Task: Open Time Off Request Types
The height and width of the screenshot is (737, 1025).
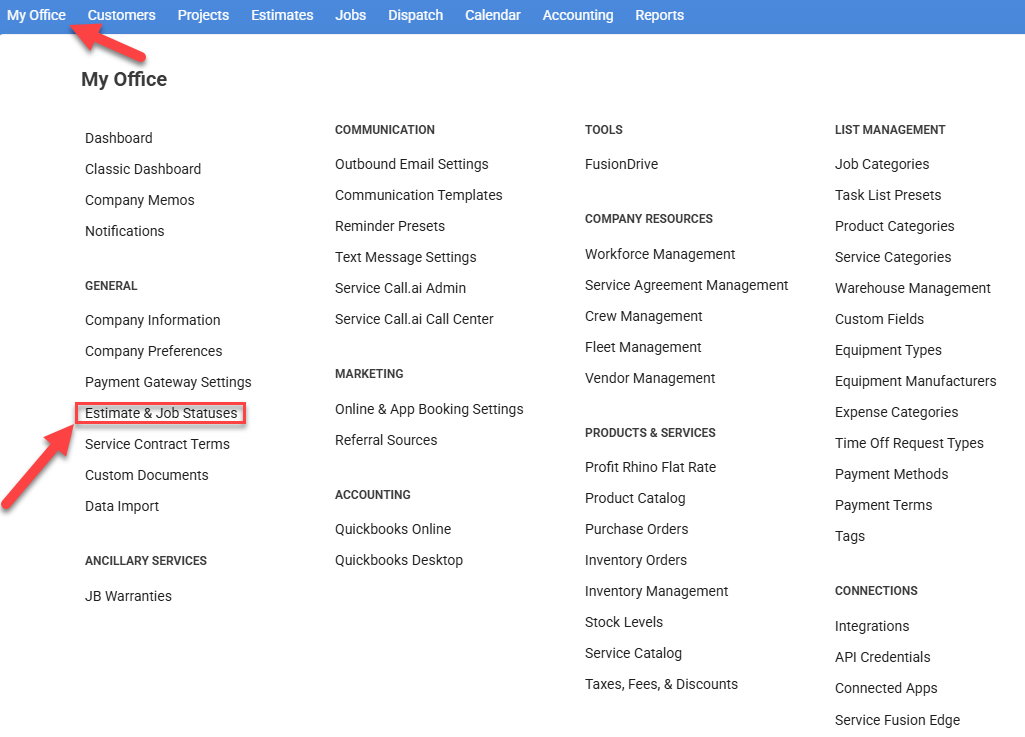Action: tap(909, 443)
